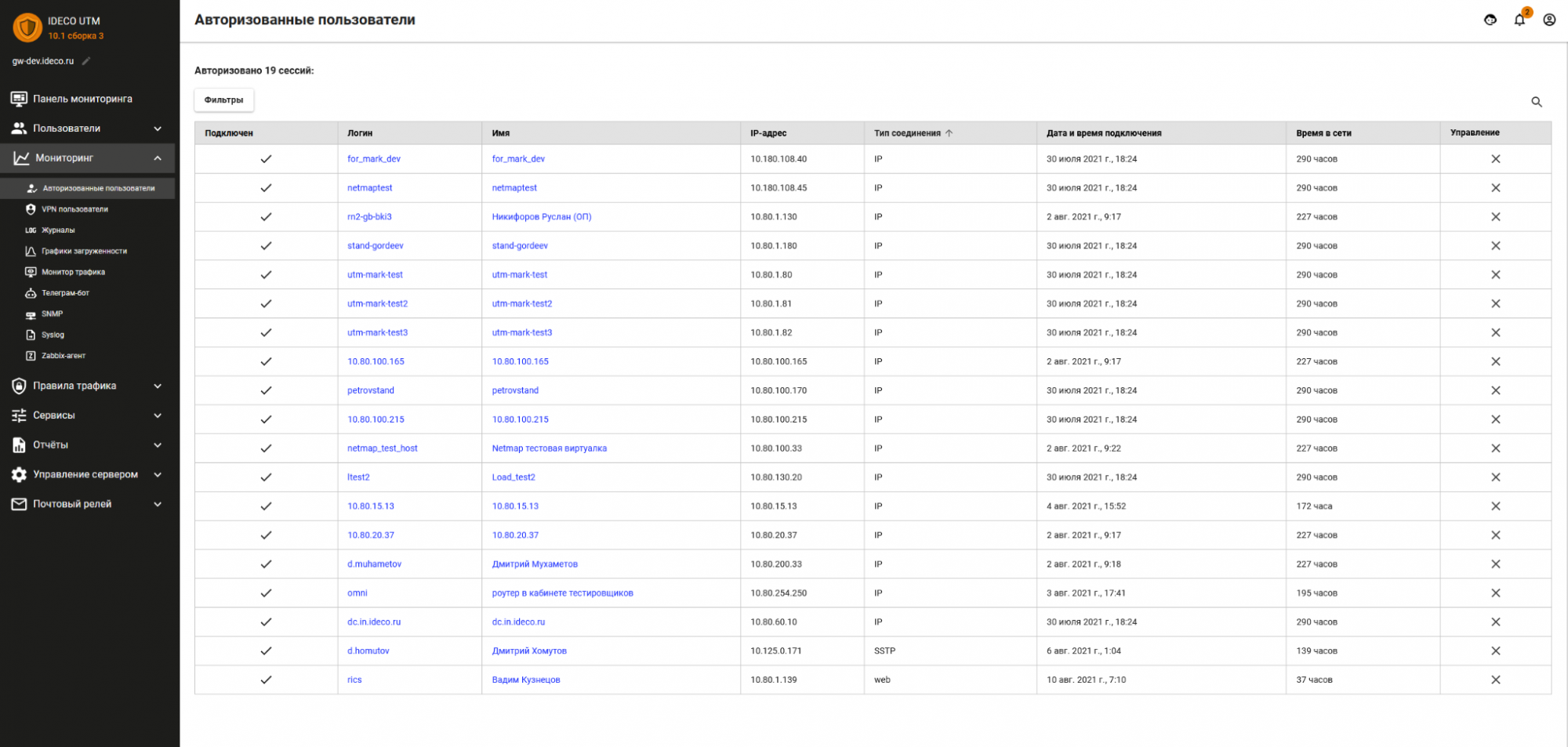Disconnect the rics session
Screen dimensions: 1568x747
click(x=1495, y=680)
